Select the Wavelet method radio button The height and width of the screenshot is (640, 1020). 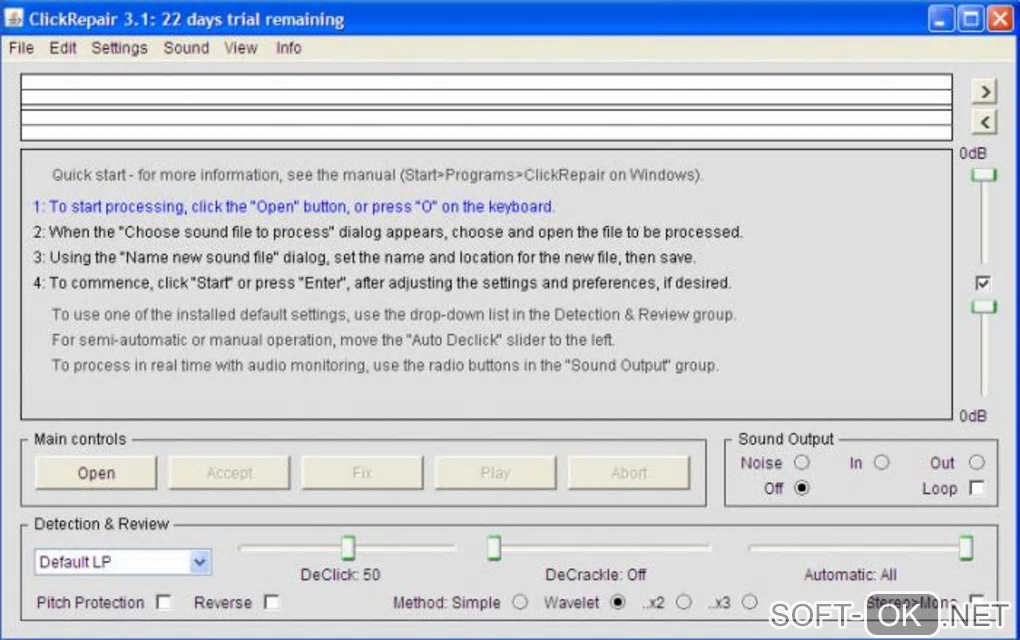click(617, 602)
